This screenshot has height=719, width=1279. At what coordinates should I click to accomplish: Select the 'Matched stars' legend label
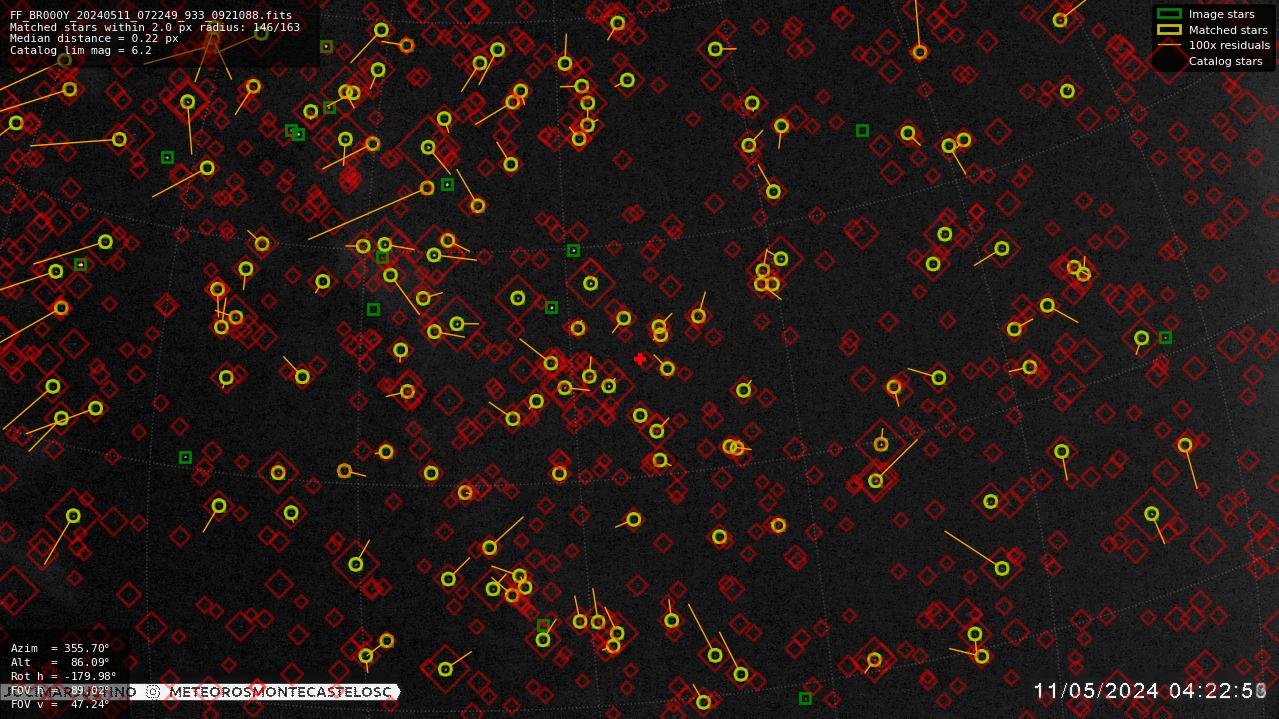click(x=1228, y=30)
